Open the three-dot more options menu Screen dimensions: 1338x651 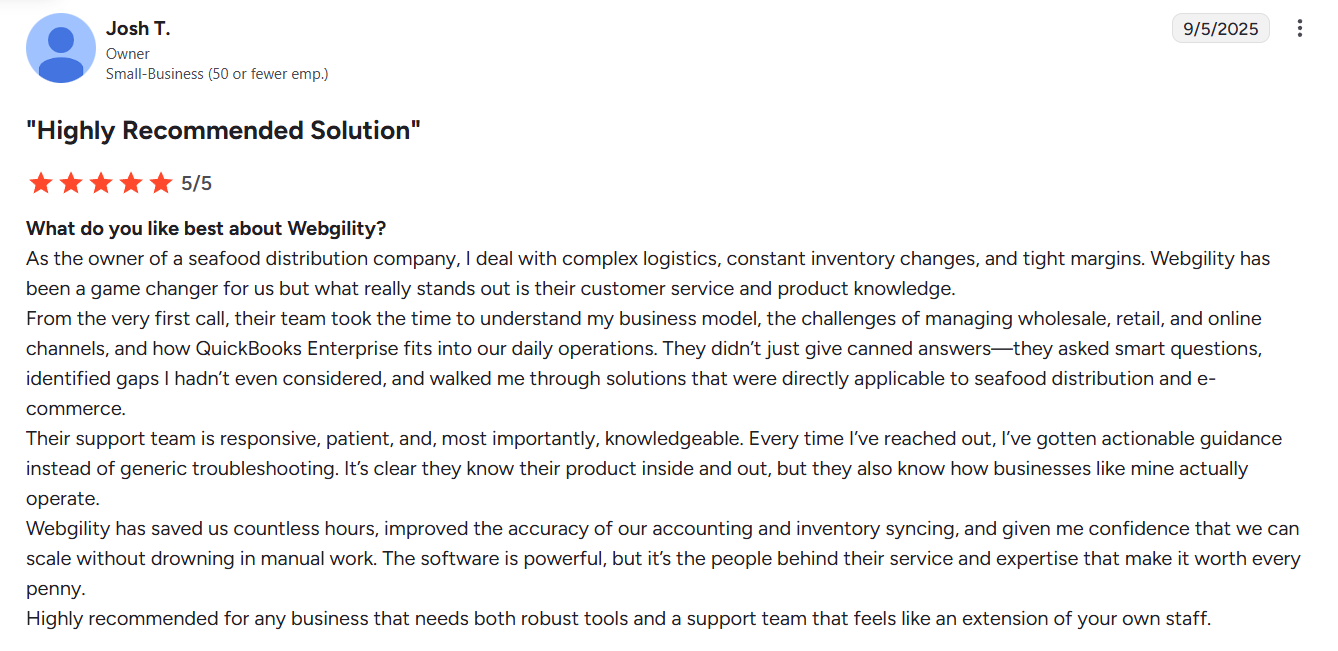click(1299, 28)
